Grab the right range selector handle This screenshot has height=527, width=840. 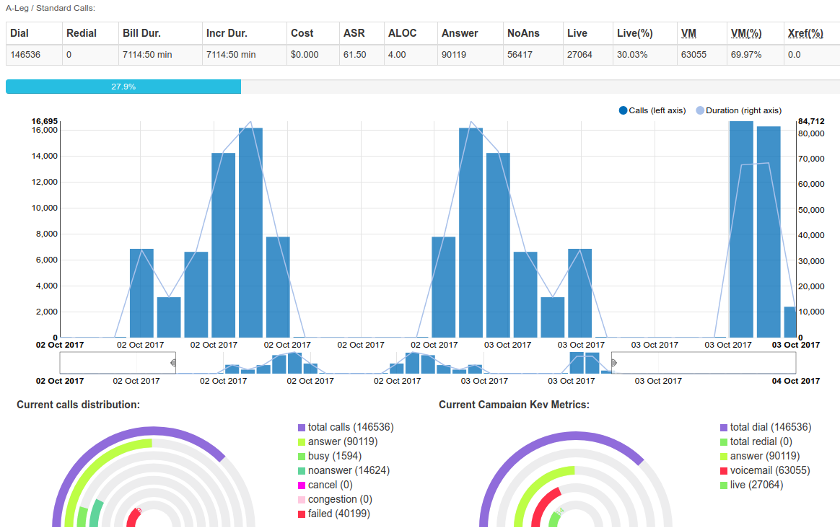(614, 363)
